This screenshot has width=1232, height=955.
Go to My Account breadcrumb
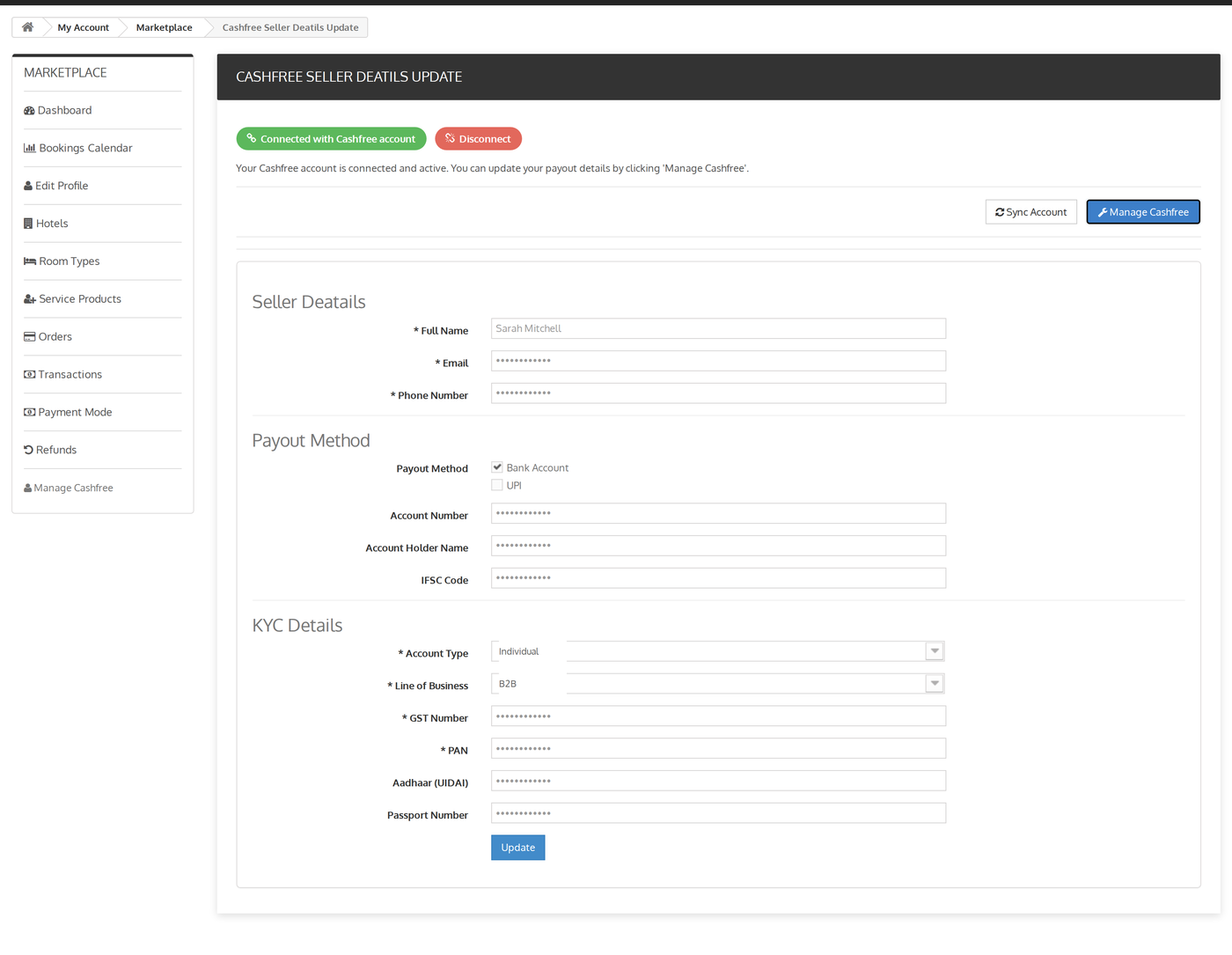coord(84,27)
